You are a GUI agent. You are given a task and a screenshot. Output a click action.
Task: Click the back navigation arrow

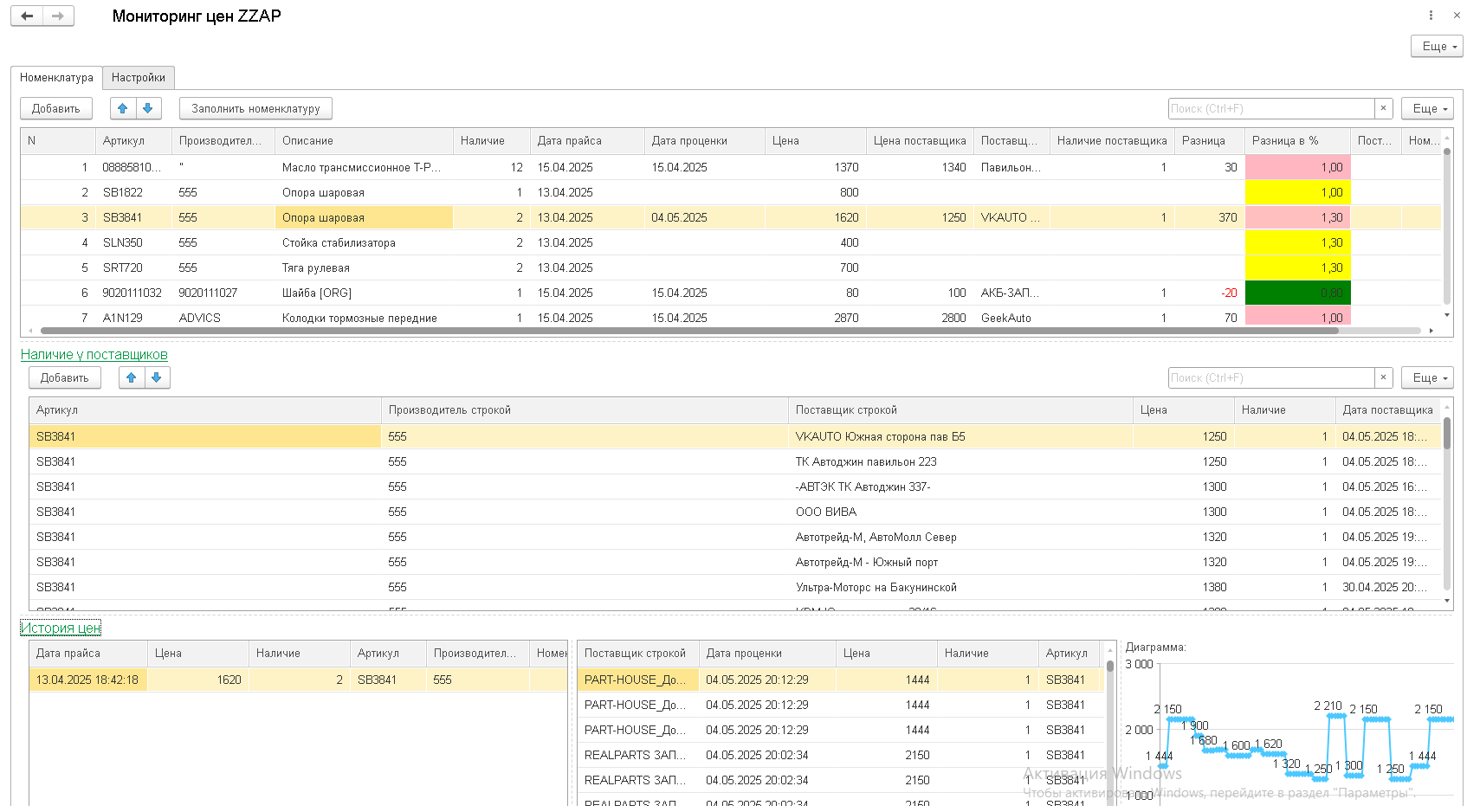click(x=27, y=16)
